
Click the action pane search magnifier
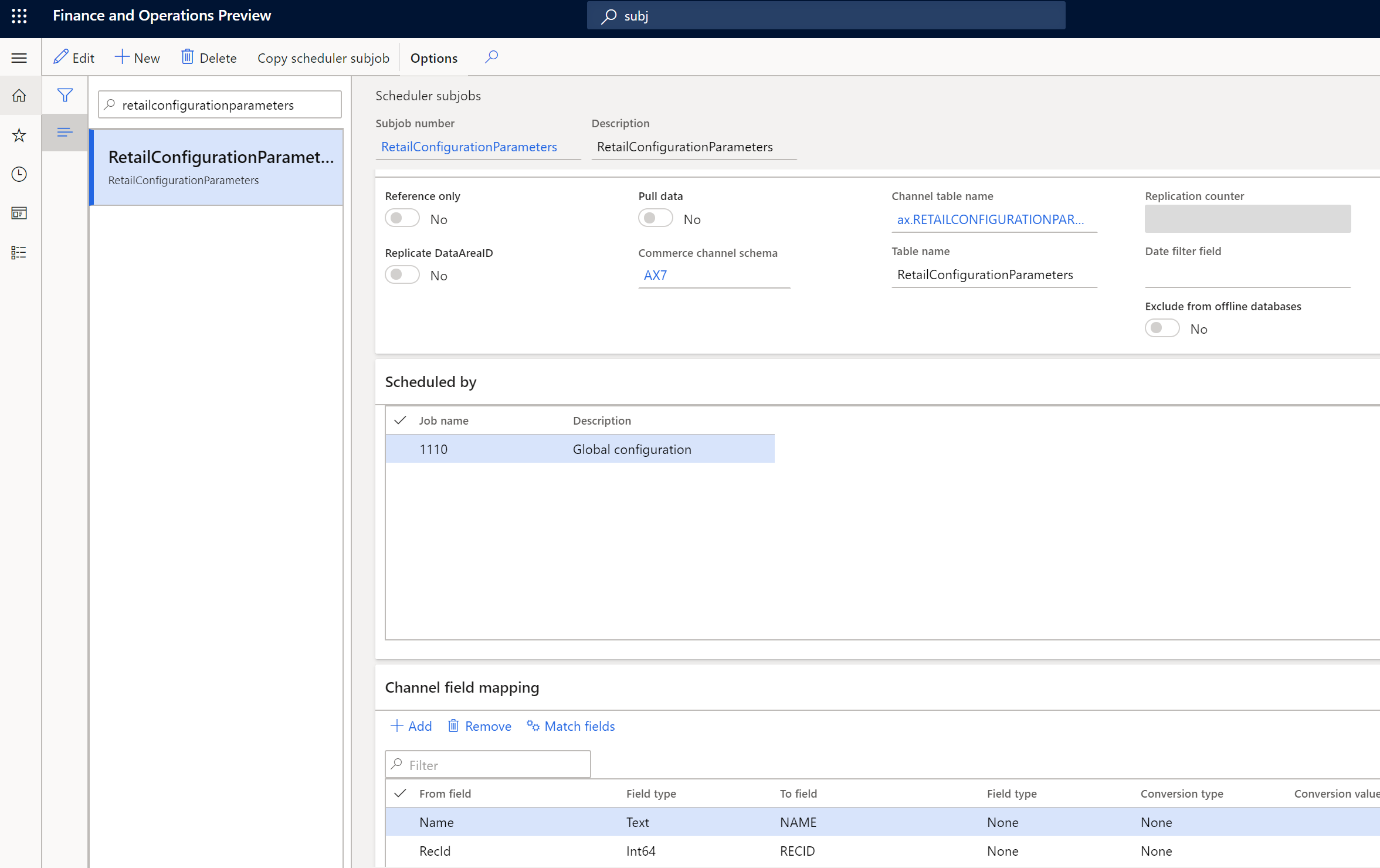pyautogui.click(x=491, y=57)
